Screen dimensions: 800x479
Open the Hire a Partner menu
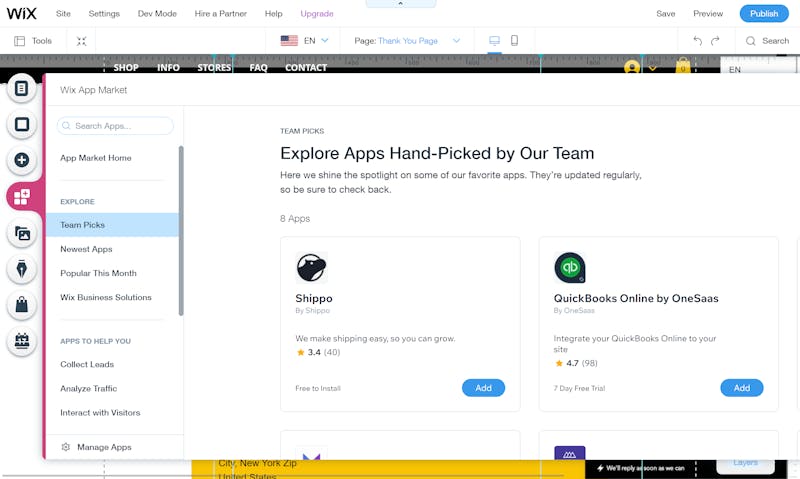[220, 13]
